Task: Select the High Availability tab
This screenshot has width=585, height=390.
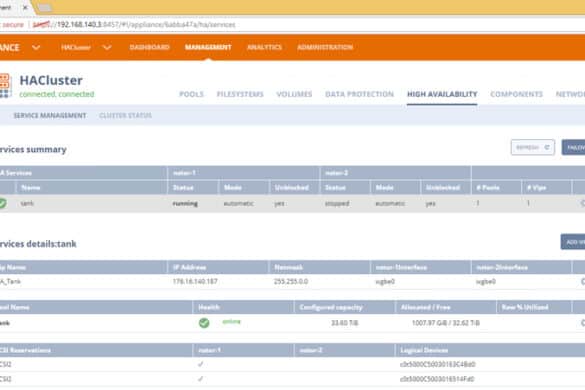Action: [442, 94]
